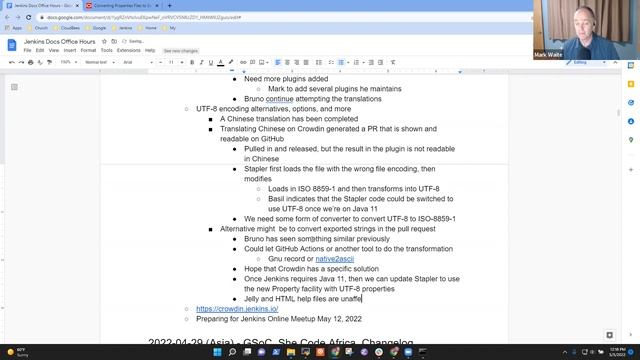This screenshot has height=360, width=640.
Task: Collapse the menus with the chevron
Action: (x=615, y=62)
